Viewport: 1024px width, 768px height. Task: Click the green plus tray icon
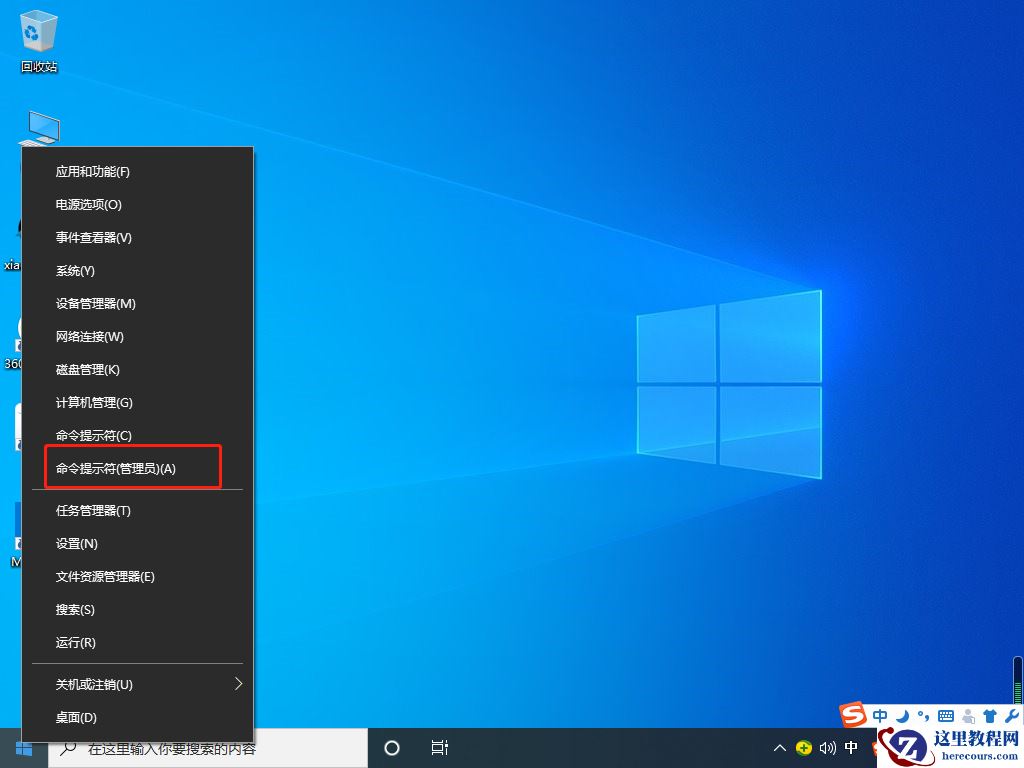[802, 747]
